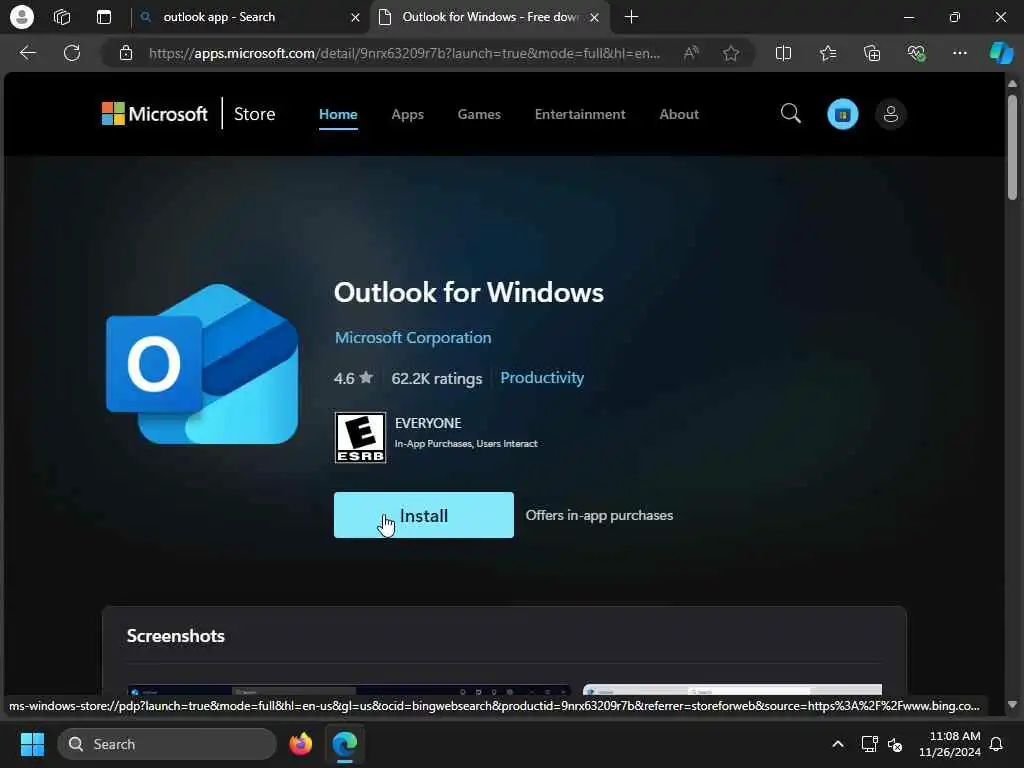Viewport: 1024px width, 768px height.
Task: Open the tab actions menu icon
Action: click(104, 17)
